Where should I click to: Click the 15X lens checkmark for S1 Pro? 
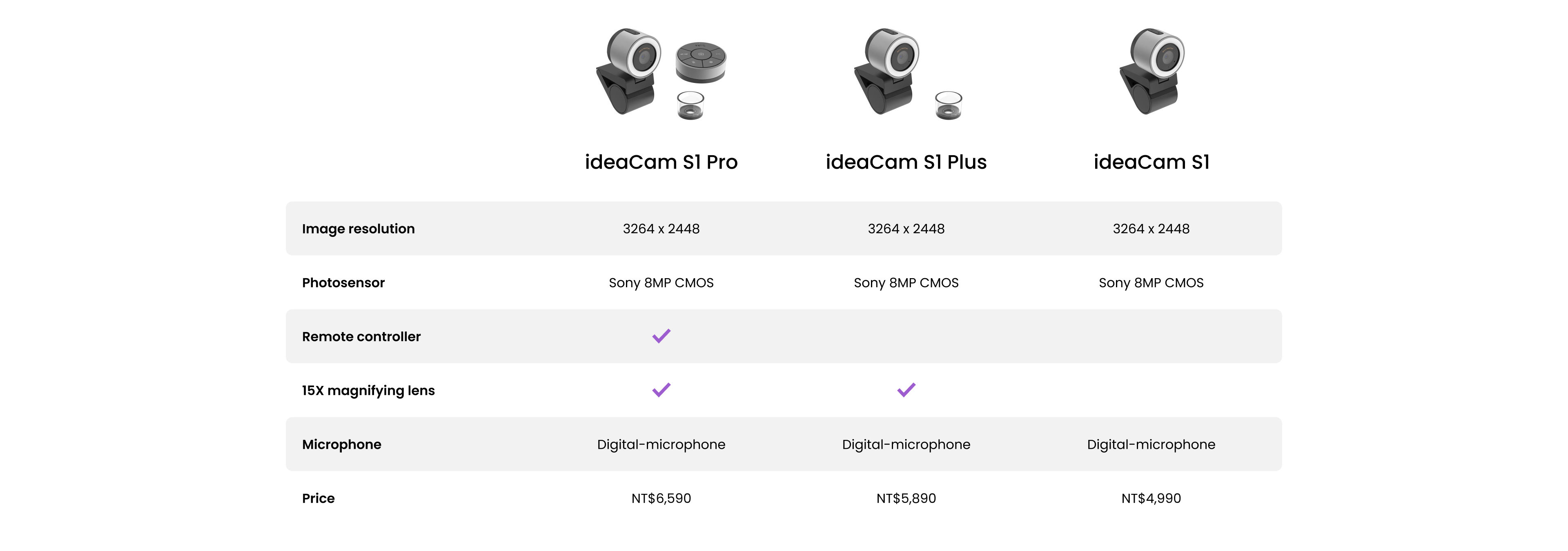click(x=661, y=390)
